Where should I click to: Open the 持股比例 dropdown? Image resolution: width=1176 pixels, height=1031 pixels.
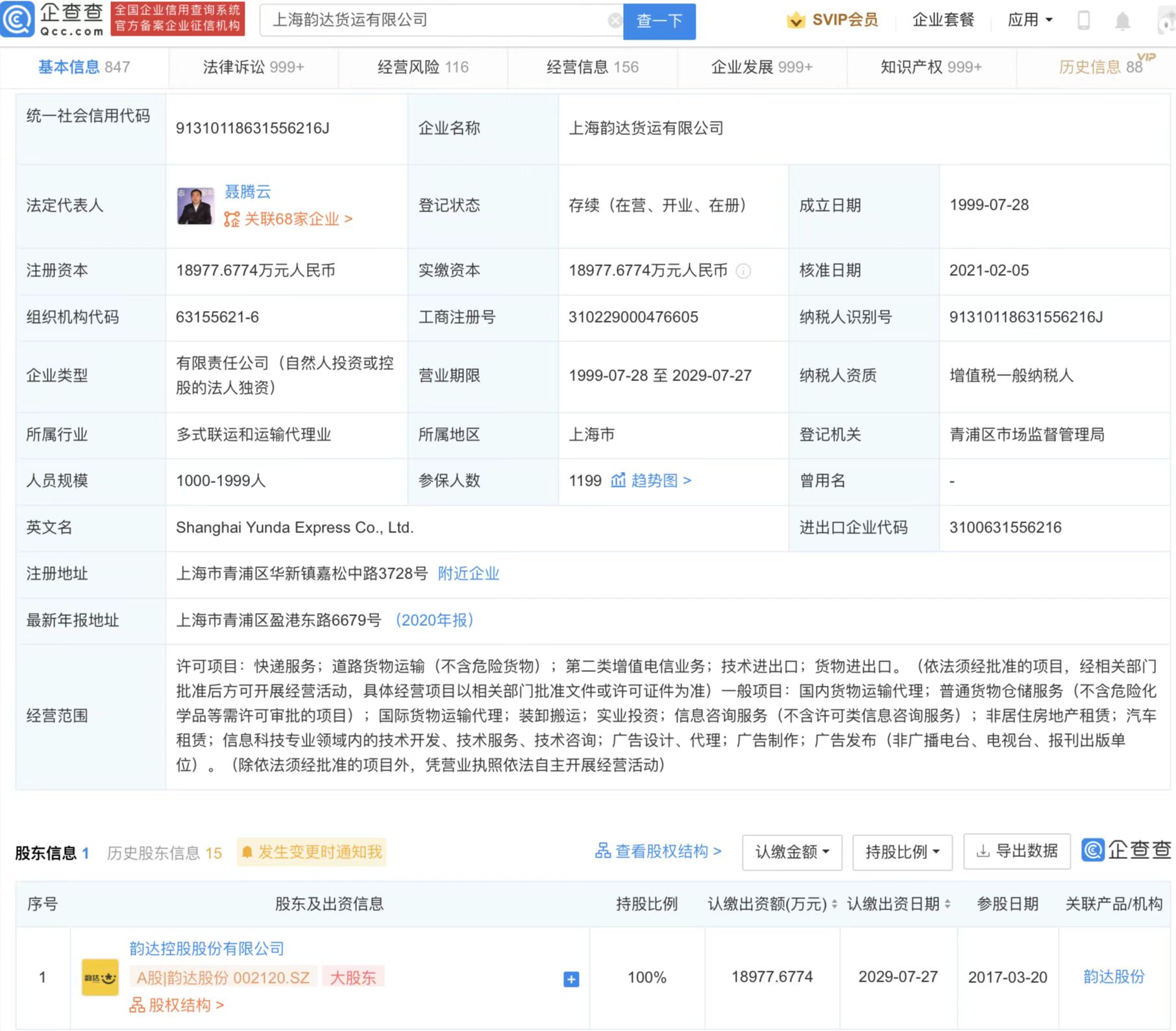click(x=902, y=852)
